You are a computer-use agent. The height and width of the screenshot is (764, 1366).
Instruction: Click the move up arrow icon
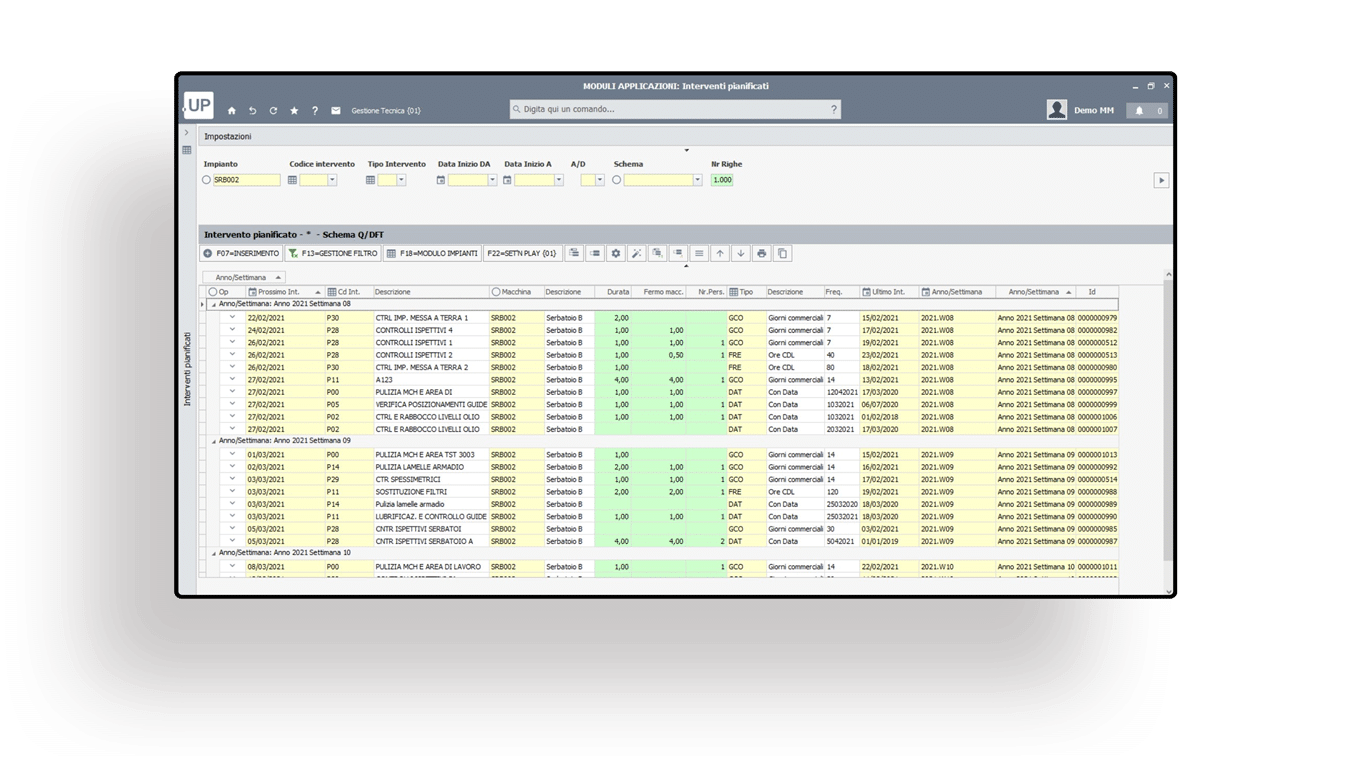[x=720, y=254]
